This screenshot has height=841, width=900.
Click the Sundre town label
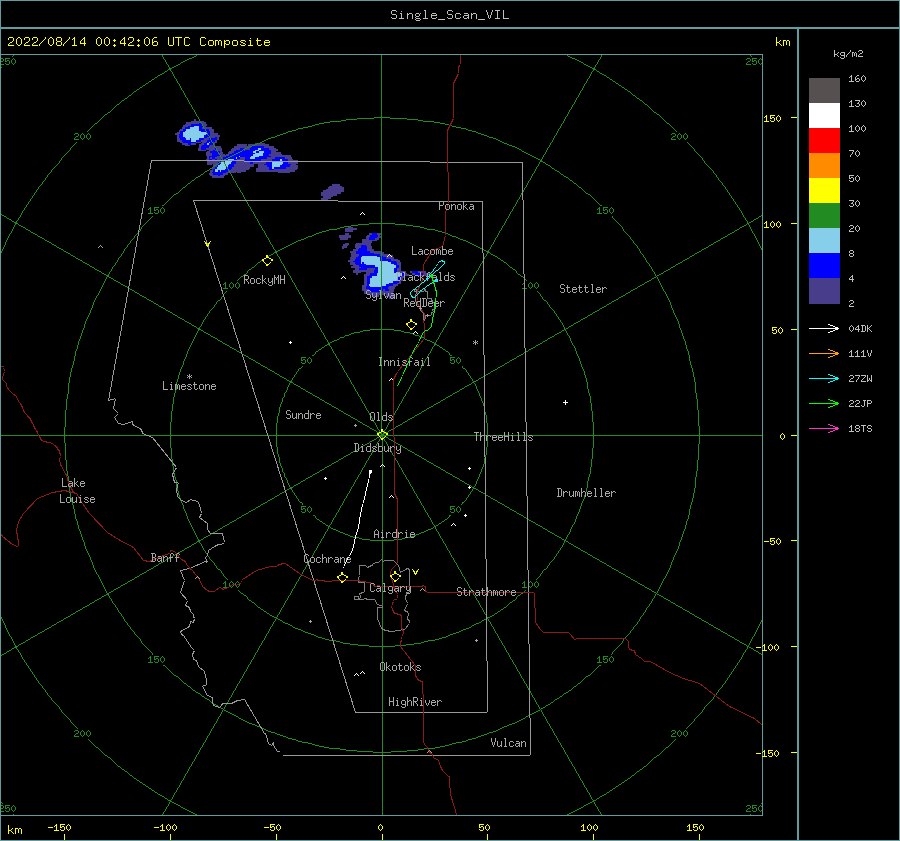(x=303, y=414)
